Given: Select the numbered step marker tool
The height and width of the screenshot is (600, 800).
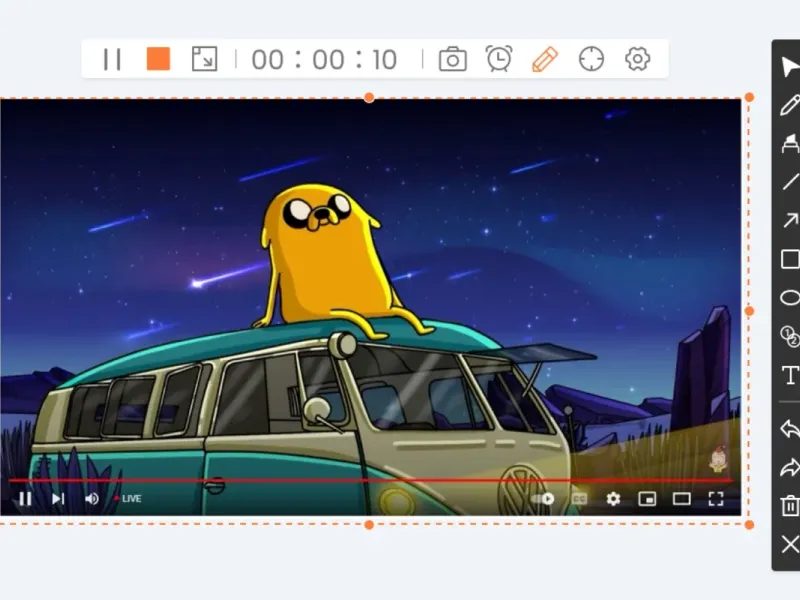Looking at the screenshot, I should click(x=790, y=336).
